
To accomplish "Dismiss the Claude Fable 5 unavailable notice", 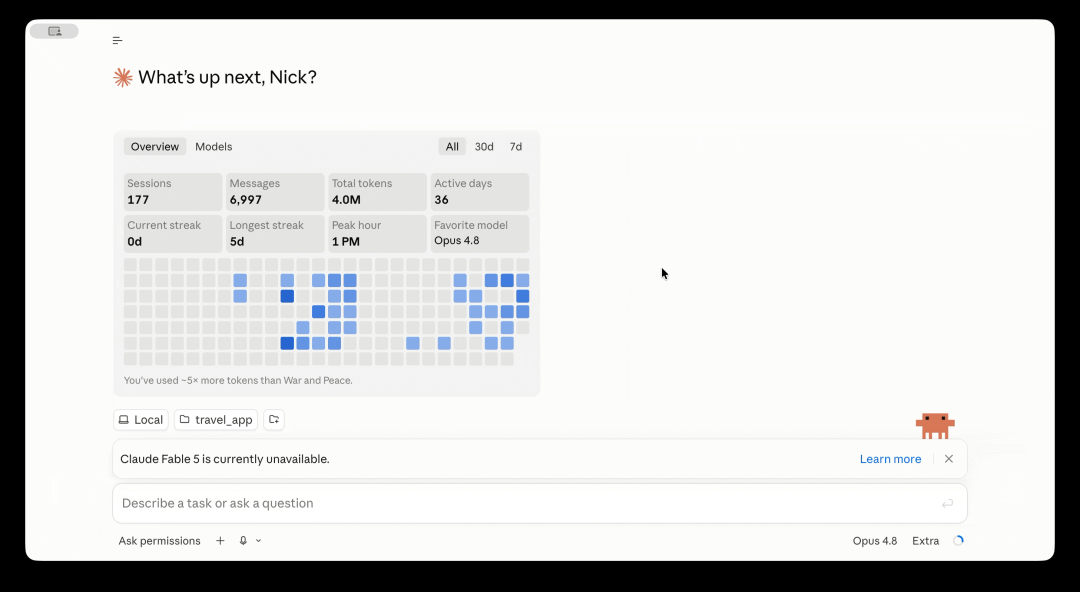I will (x=948, y=459).
